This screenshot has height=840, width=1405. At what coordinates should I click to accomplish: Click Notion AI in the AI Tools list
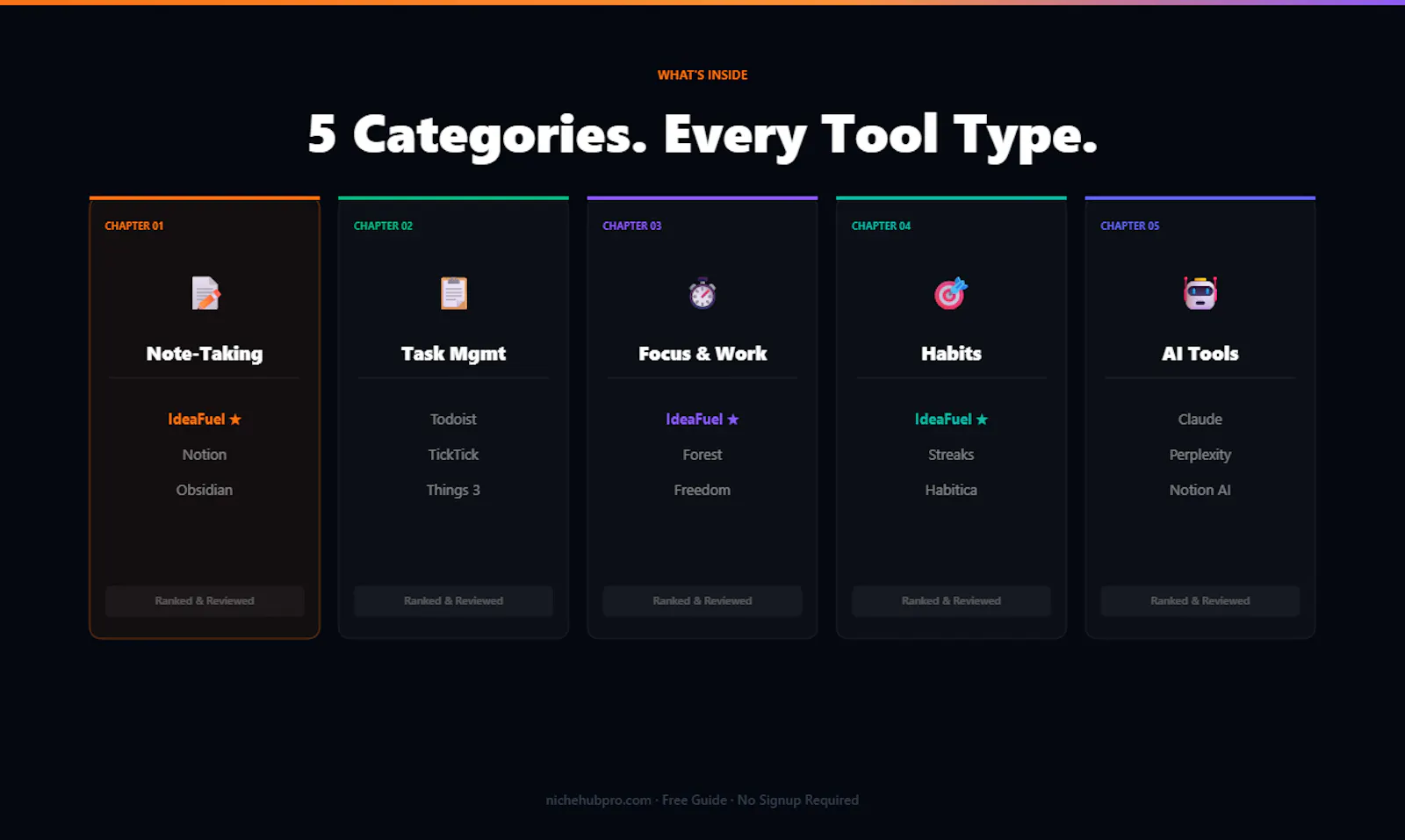coord(1200,490)
